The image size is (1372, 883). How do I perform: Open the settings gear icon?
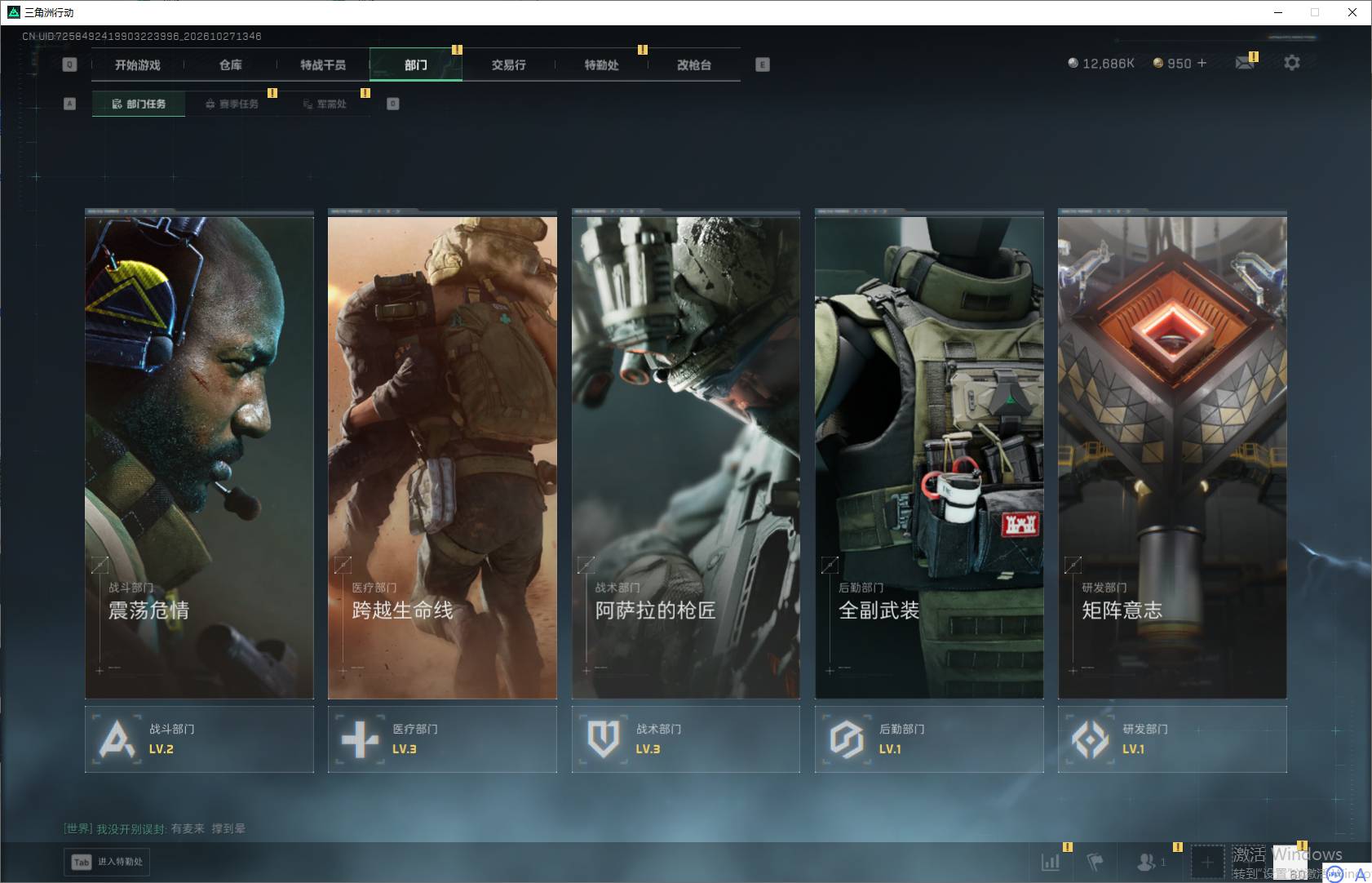(x=1292, y=63)
